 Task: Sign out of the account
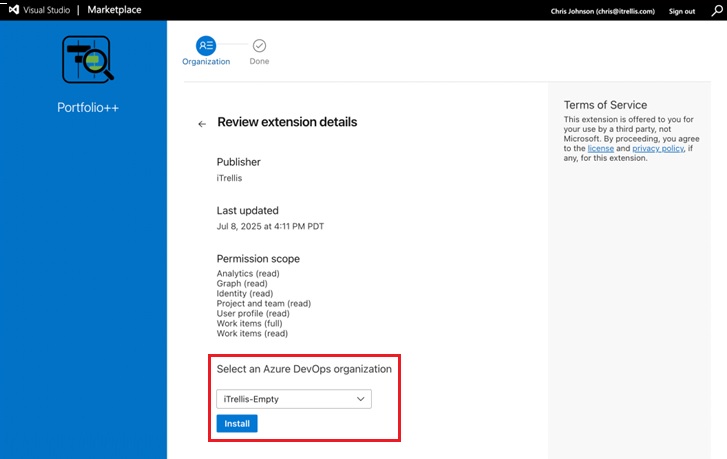pyautogui.click(x=682, y=11)
